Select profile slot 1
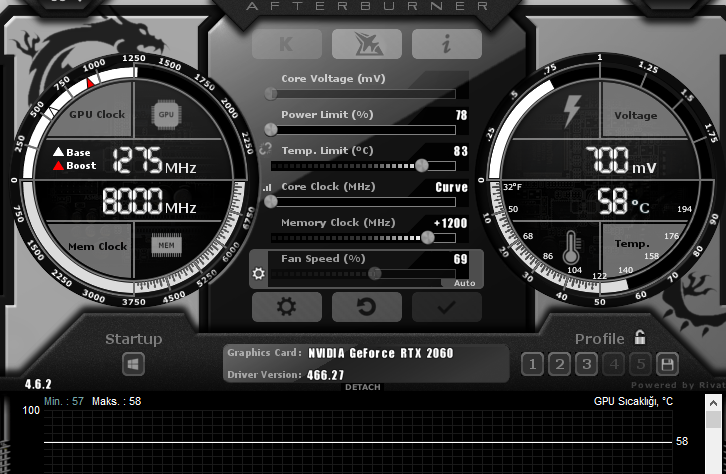Screen dimensions: 726x474 click(532, 364)
